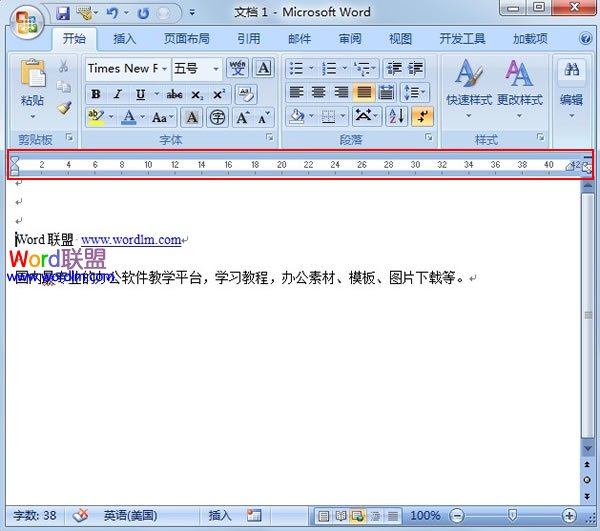Open the font name dropdown
Image resolution: width=600 pixels, height=531 pixels.
coord(164,68)
